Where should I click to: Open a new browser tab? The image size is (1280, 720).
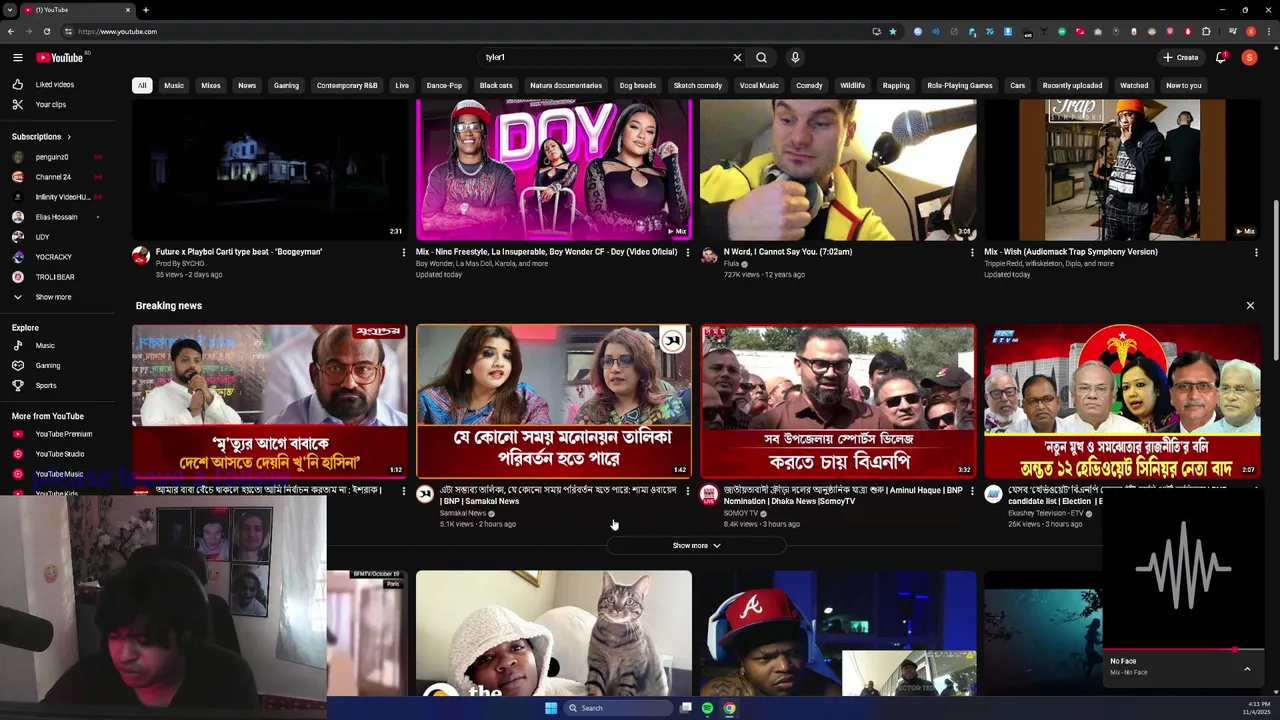(145, 10)
